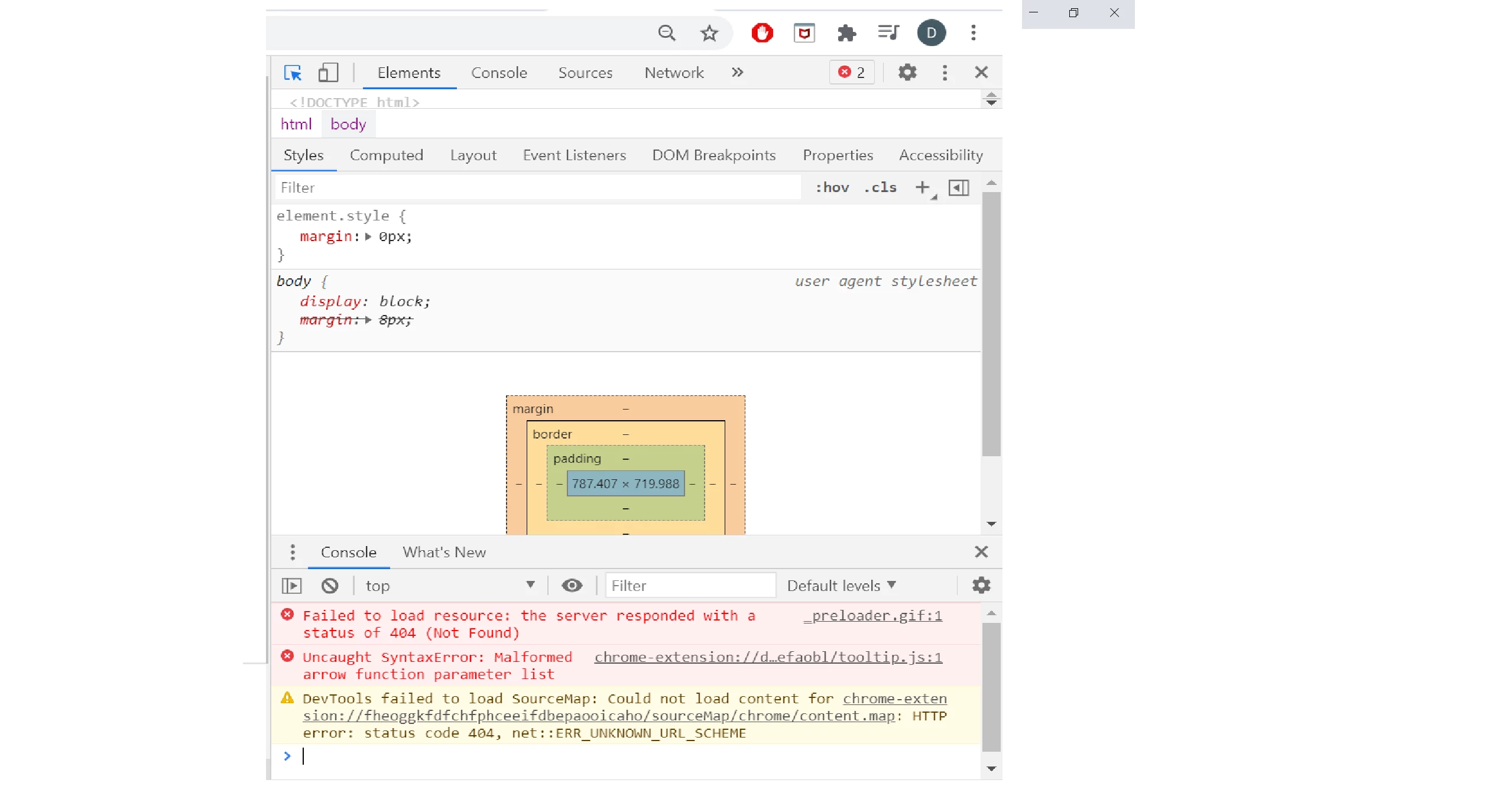Viewport: 1499px width, 812px height.
Task: Activate the inspect element picker icon
Action: pyautogui.click(x=293, y=73)
